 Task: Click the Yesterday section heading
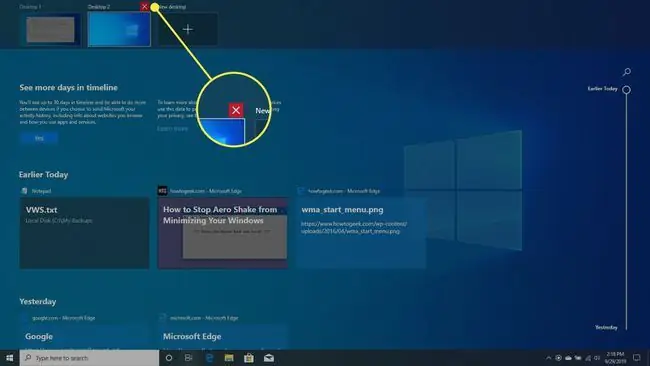(38, 301)
